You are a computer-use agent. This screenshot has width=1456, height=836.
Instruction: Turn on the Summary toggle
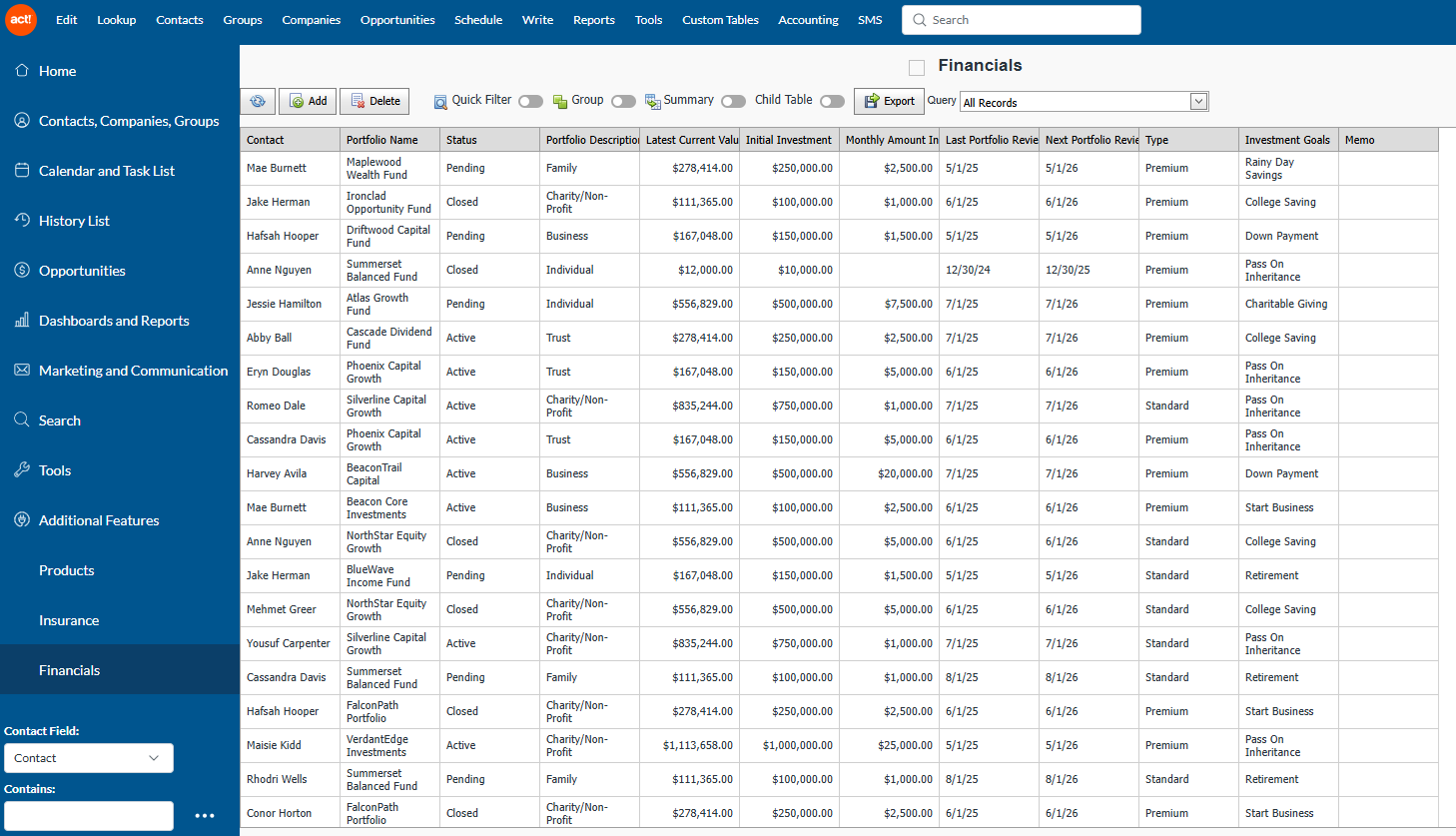pos(733,101)
